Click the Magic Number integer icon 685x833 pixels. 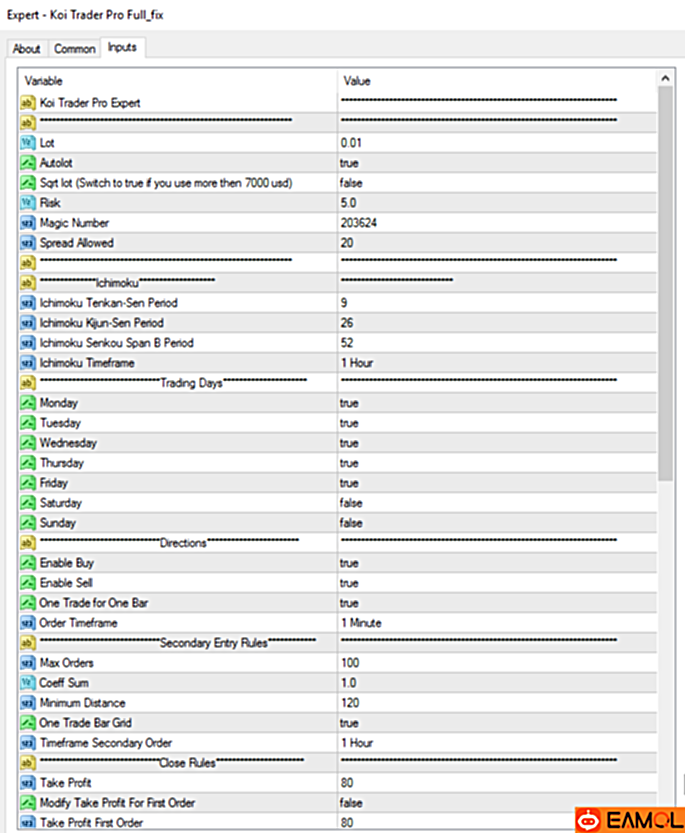28,223
